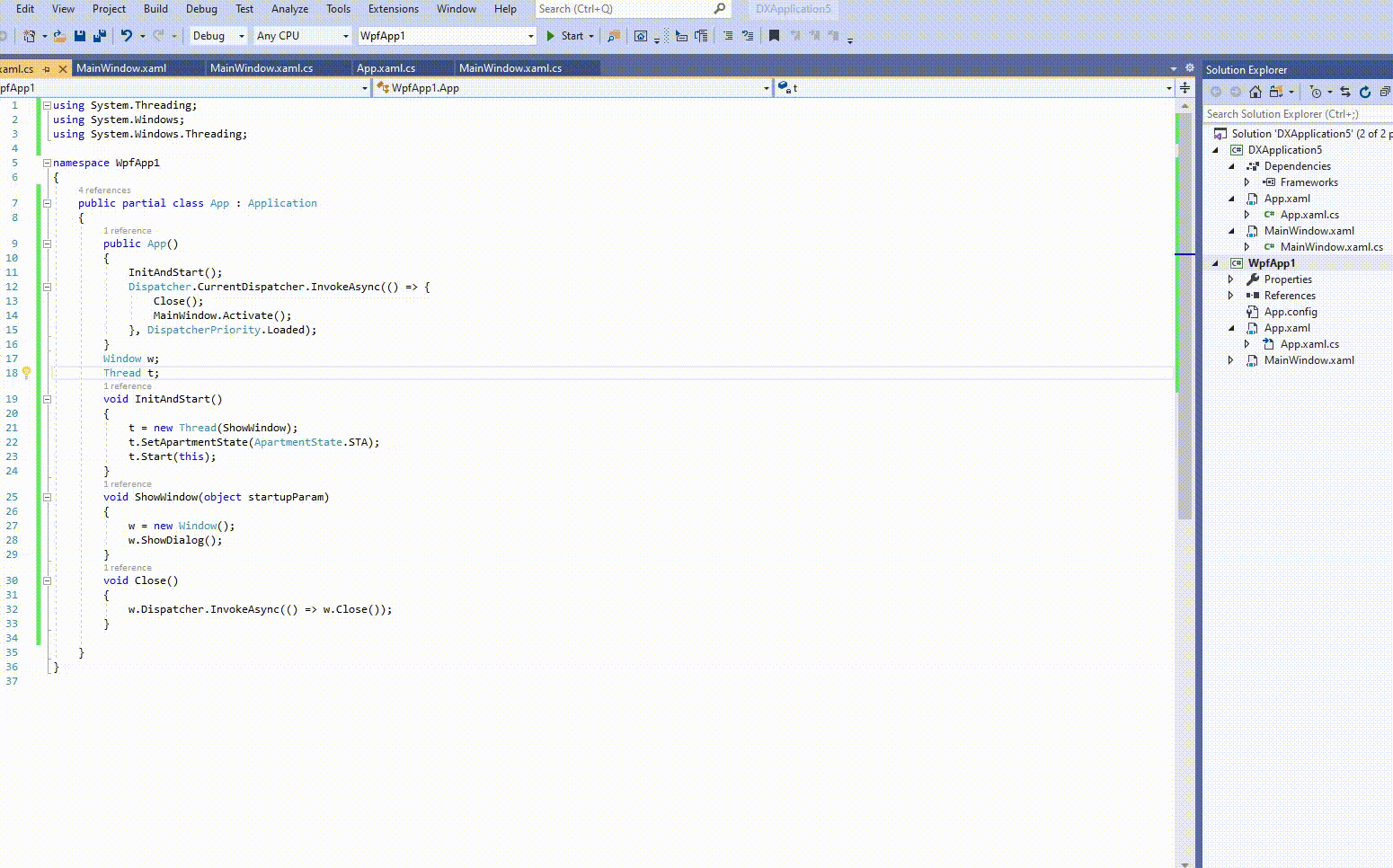Click the gear icon above the editor scrollbar

tap(1190, 67)
